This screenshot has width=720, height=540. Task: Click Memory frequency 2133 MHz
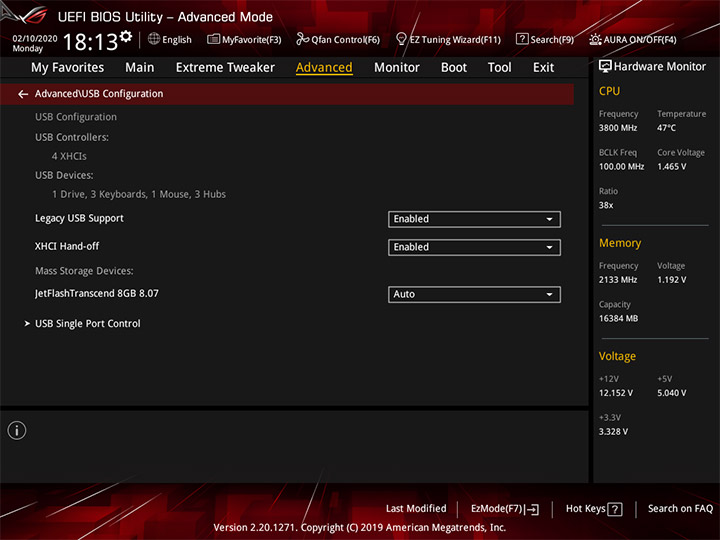pyautogui.click(x=618, y=280)
